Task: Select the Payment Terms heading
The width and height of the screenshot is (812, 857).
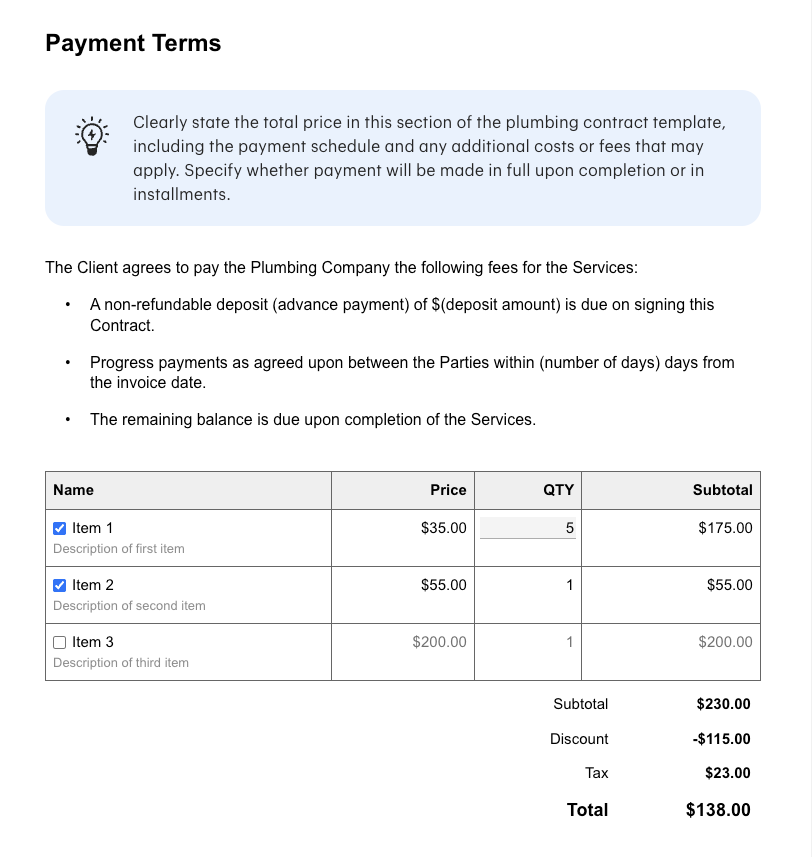Action: pyautogui.click(x=133, y=43)
